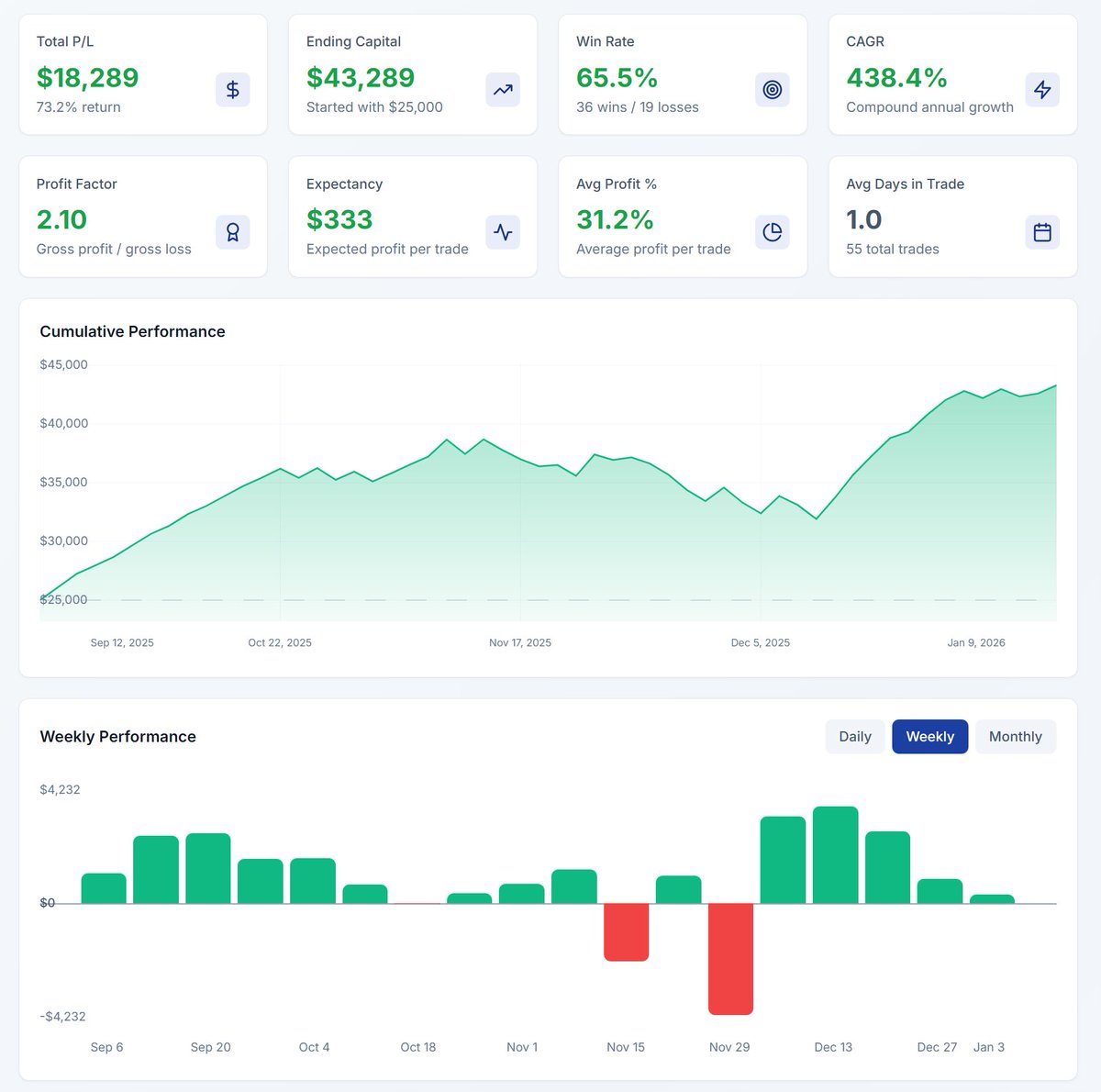The image size is (1101, 1092).
Task: Click the Ending Capital card heading
Action: (x=353, y=42)
